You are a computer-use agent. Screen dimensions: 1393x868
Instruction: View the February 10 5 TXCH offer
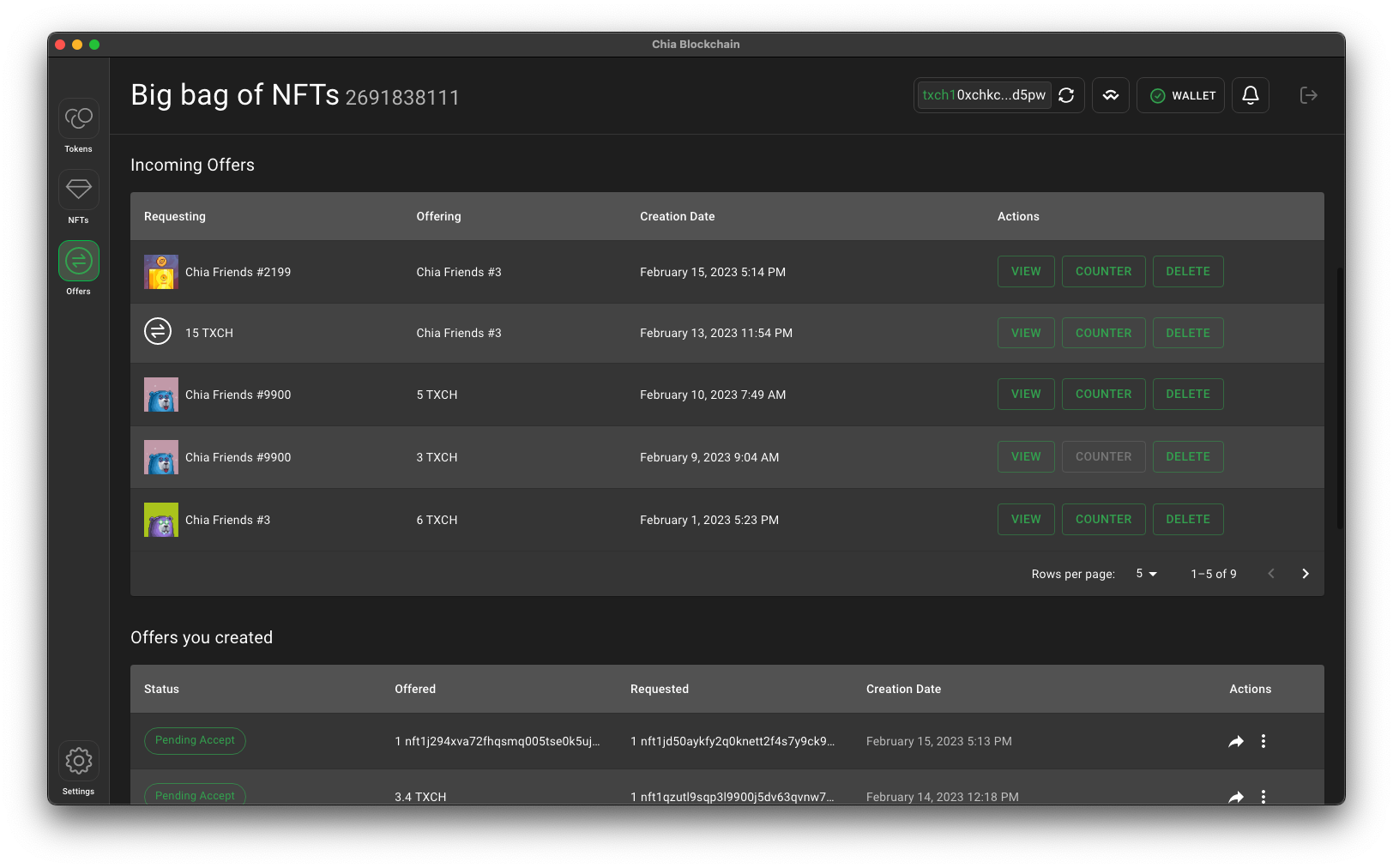point(1026,394)
